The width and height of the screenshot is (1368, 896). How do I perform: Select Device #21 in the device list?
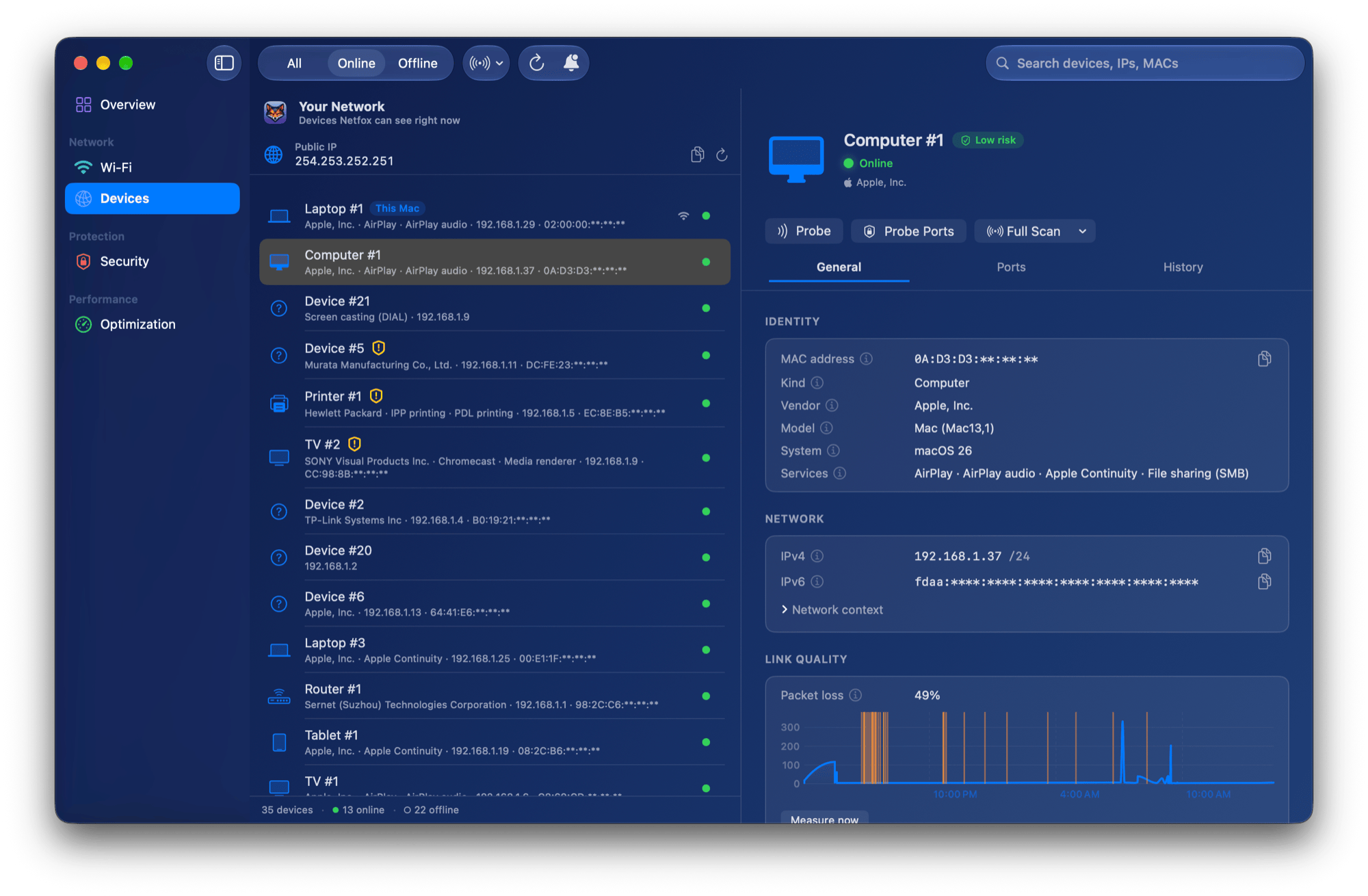495,308
